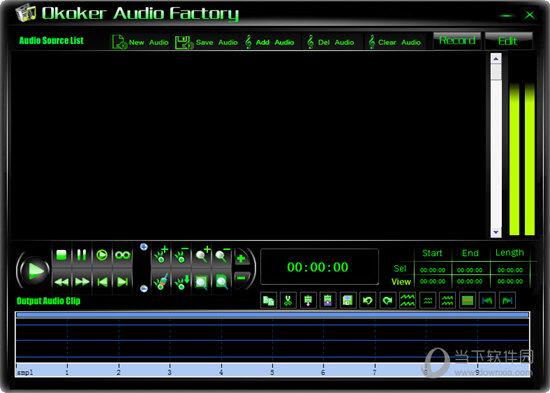Viewport: 550px width, 393px height.
Task: Click Clear Audio button
Action: point(394,42)
